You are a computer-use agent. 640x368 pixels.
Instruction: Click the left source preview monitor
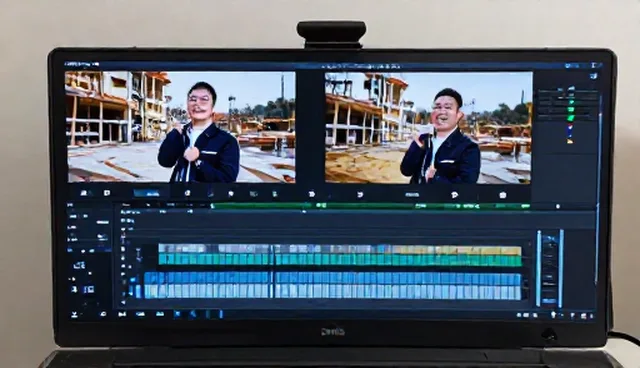click(x=180, y=127)
